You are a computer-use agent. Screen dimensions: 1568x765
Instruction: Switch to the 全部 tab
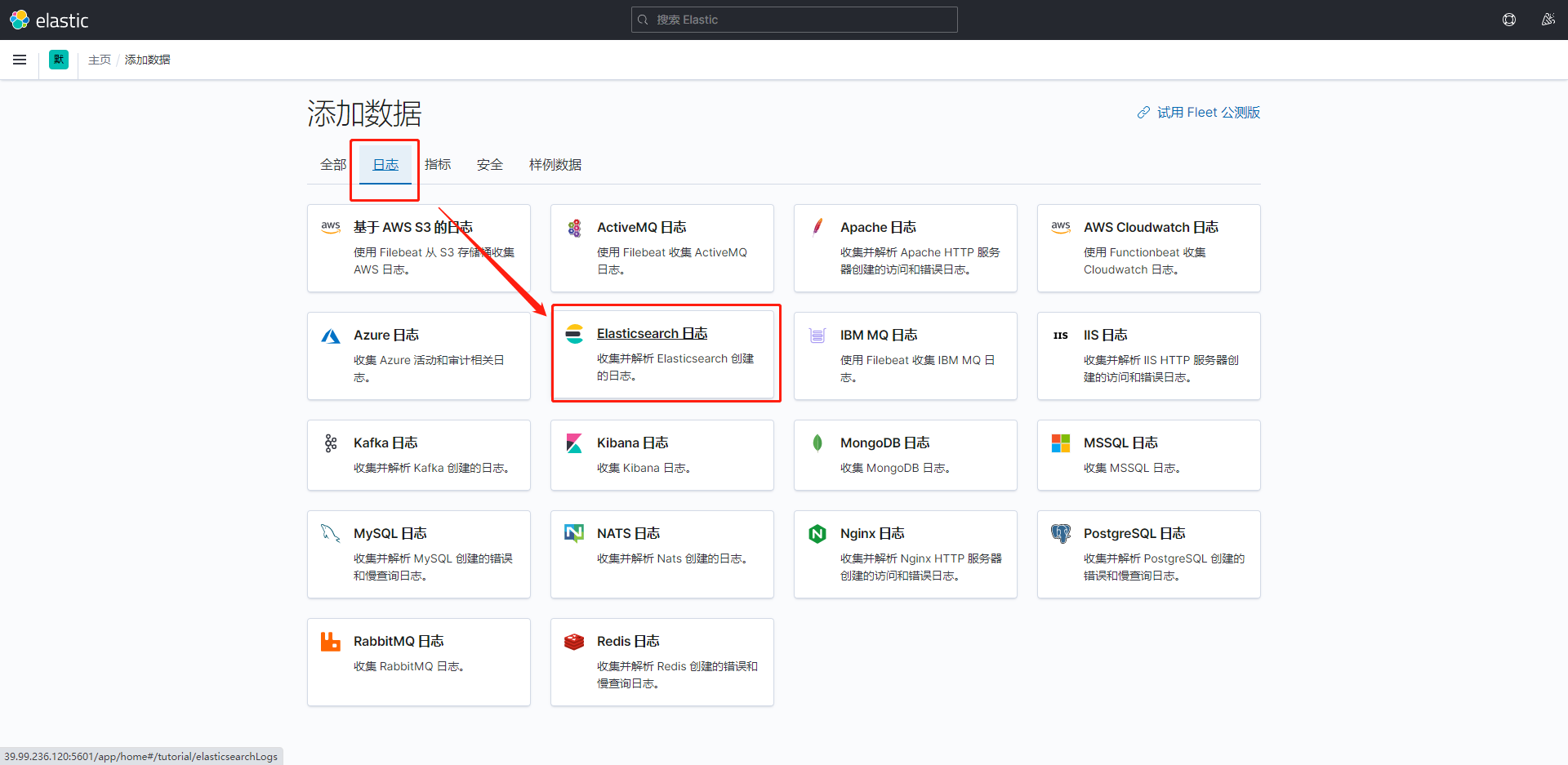(333, 165)
